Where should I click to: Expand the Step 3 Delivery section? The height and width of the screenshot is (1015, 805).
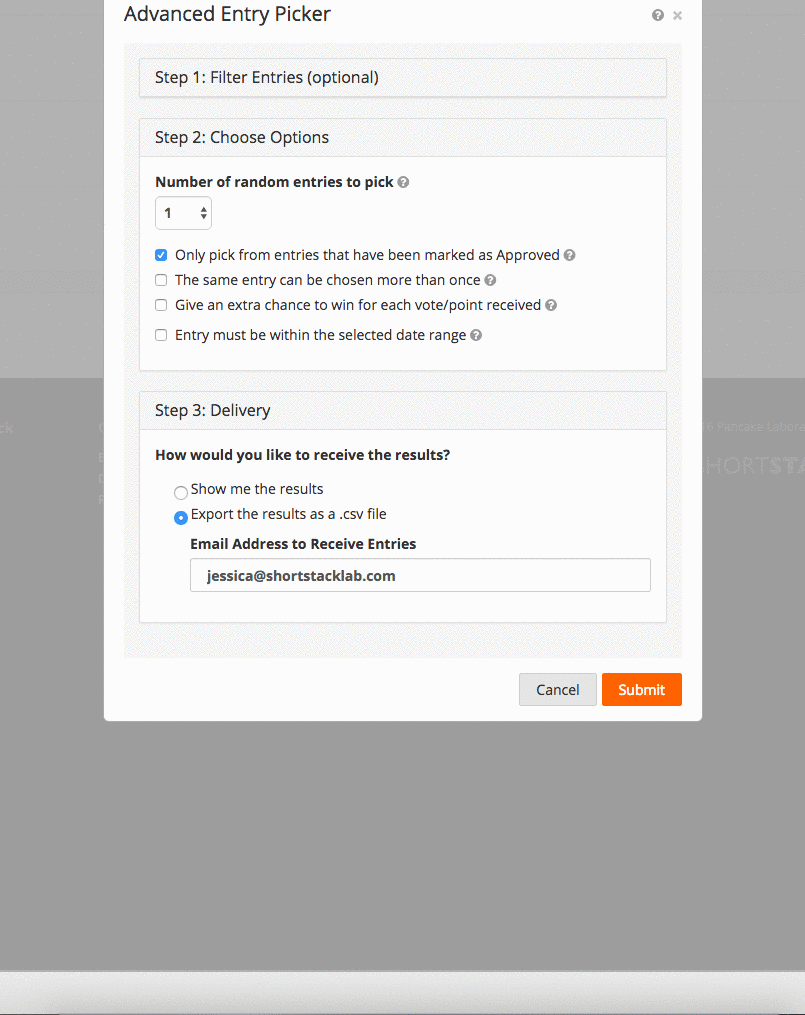click(x=403, y=410)
